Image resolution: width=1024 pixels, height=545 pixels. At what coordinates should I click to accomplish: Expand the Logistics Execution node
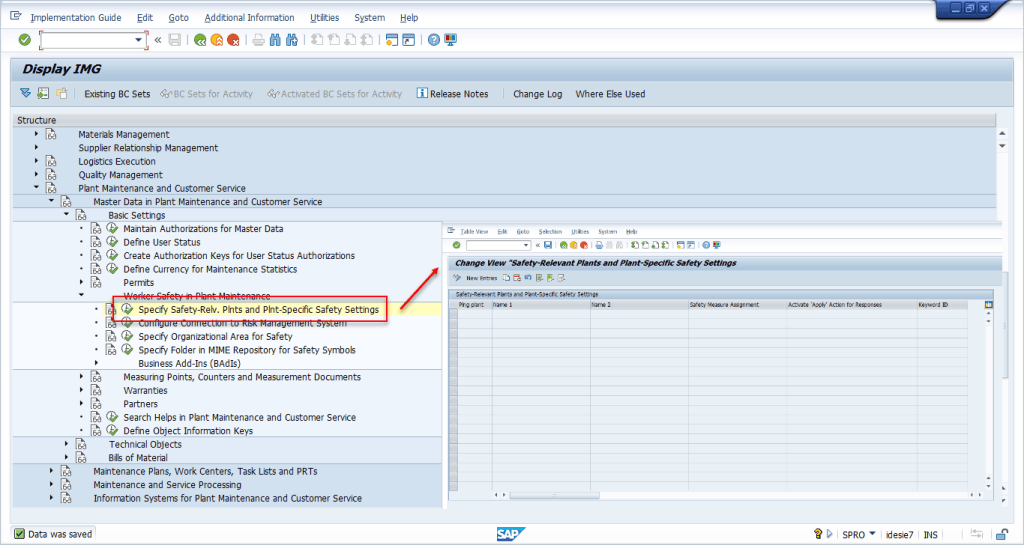click(x=37, y=161)
